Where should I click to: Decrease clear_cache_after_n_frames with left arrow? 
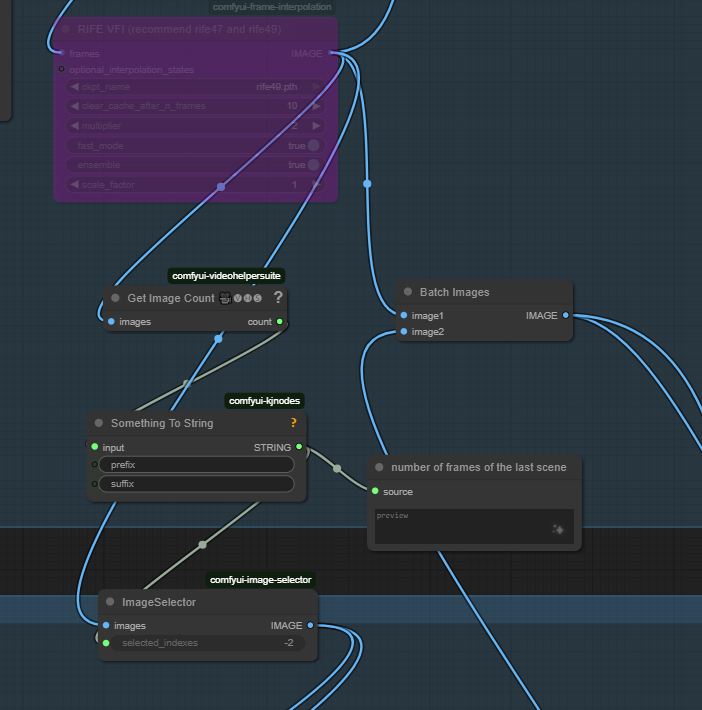(x=74, y=106)
